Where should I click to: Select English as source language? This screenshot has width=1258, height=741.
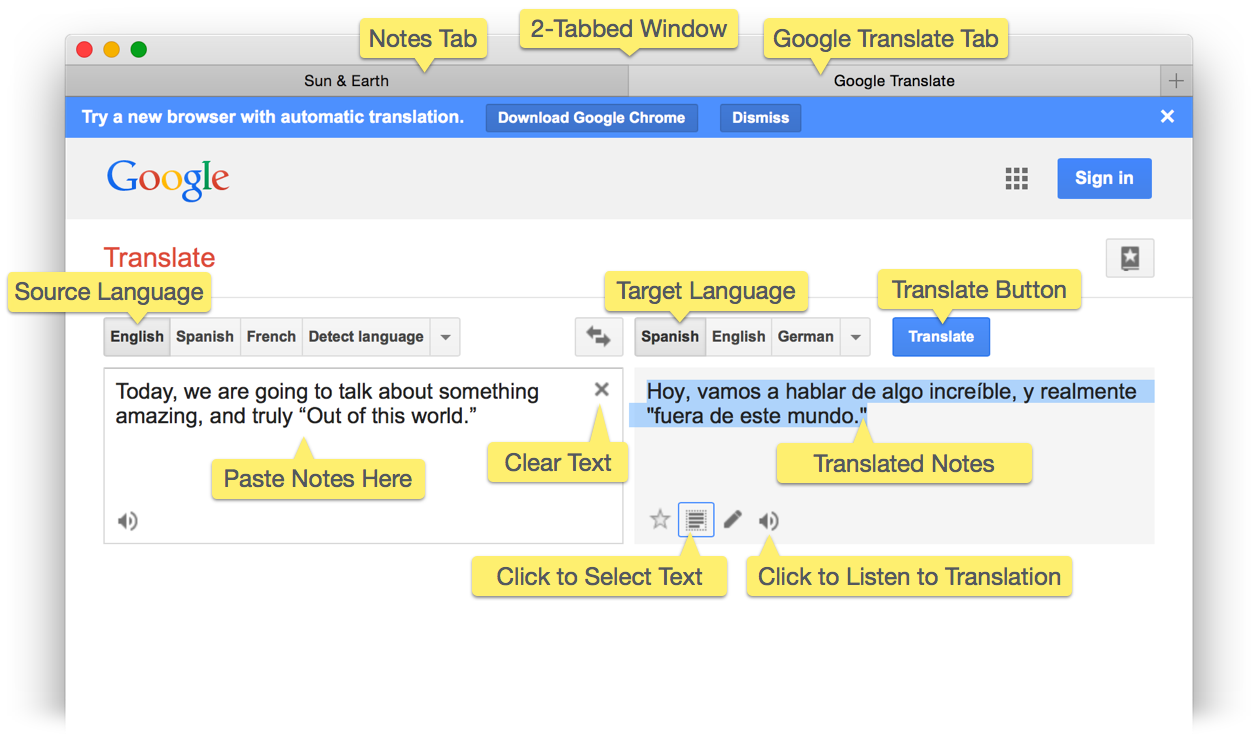(x=137, y=337)
